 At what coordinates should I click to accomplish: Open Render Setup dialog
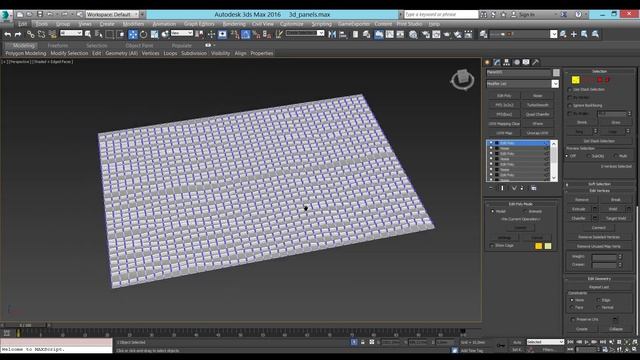pos(425,35)
